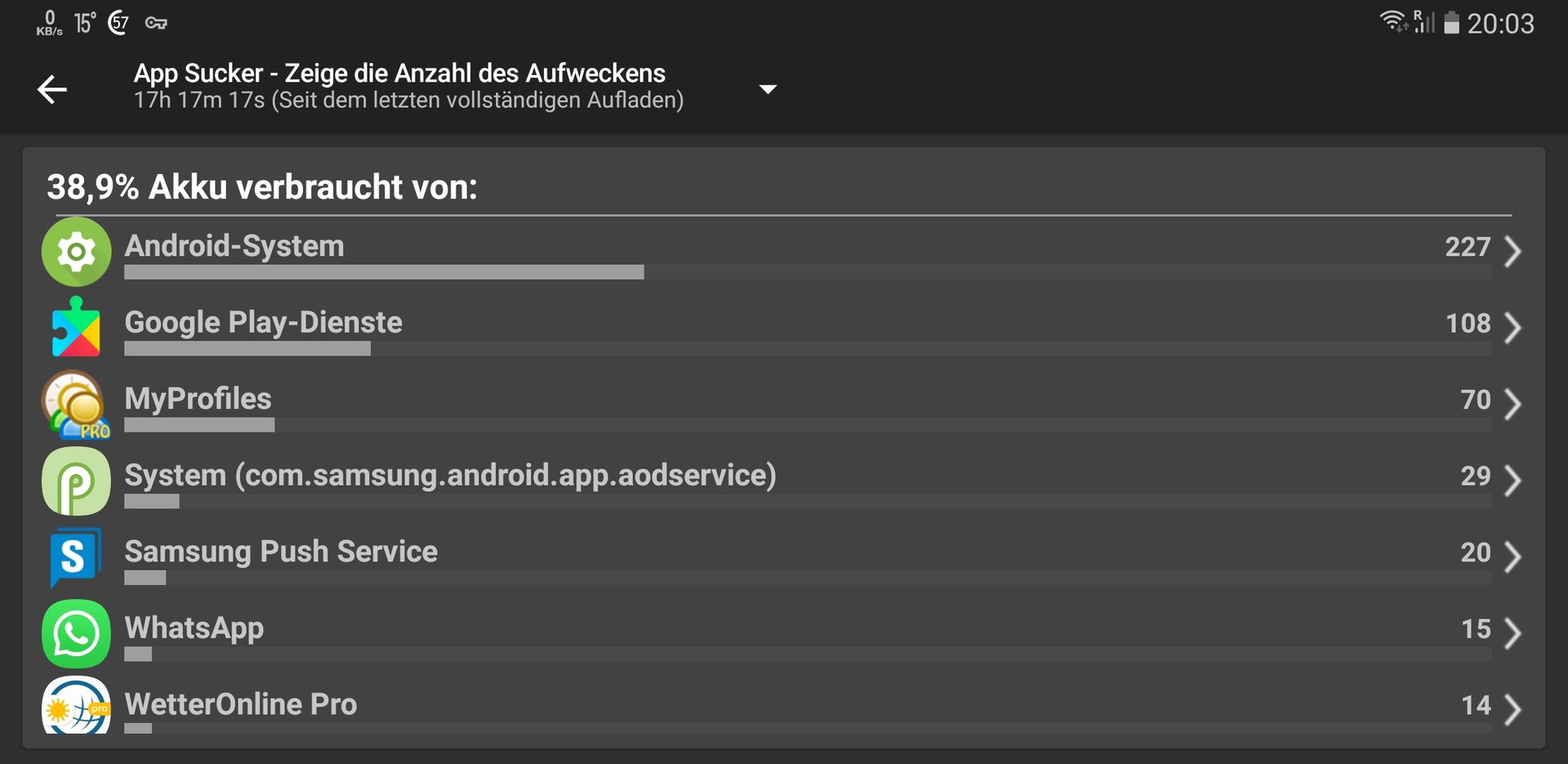Open the App Sucker view dropdown arrow

(x=768, y=89)
